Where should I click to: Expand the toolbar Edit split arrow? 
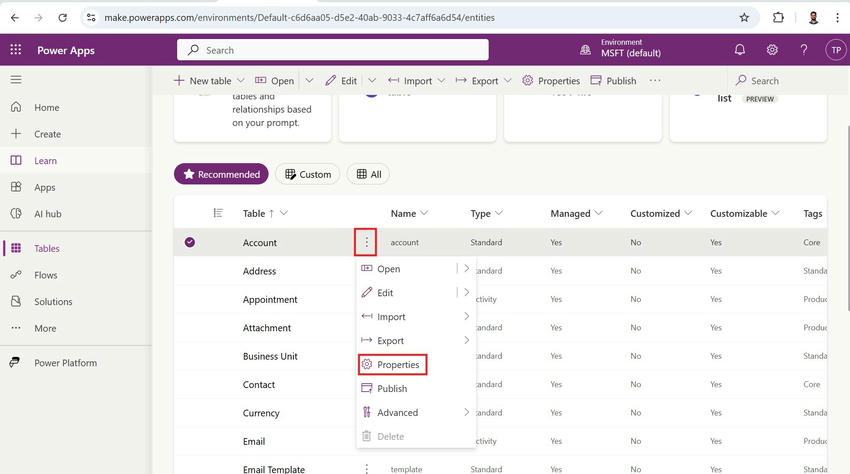pyautogui.click(x=372, y=80)
